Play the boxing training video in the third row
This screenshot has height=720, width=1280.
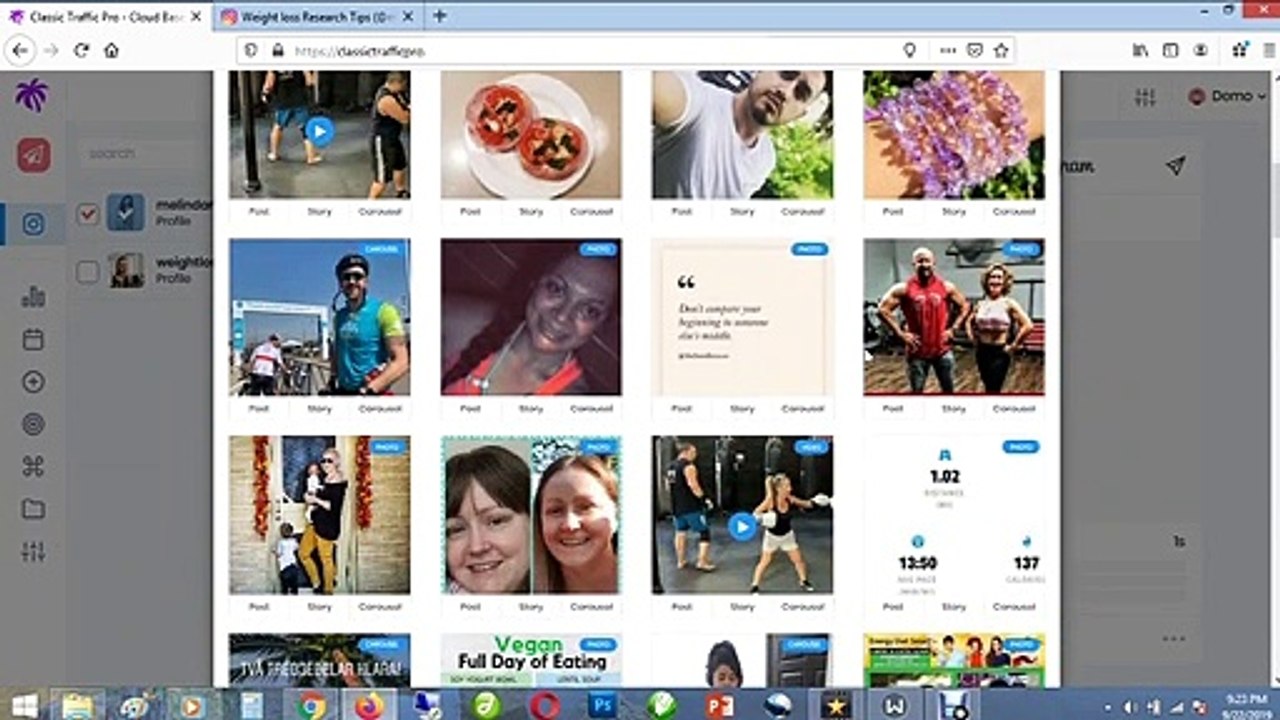[x=742, y=526]
